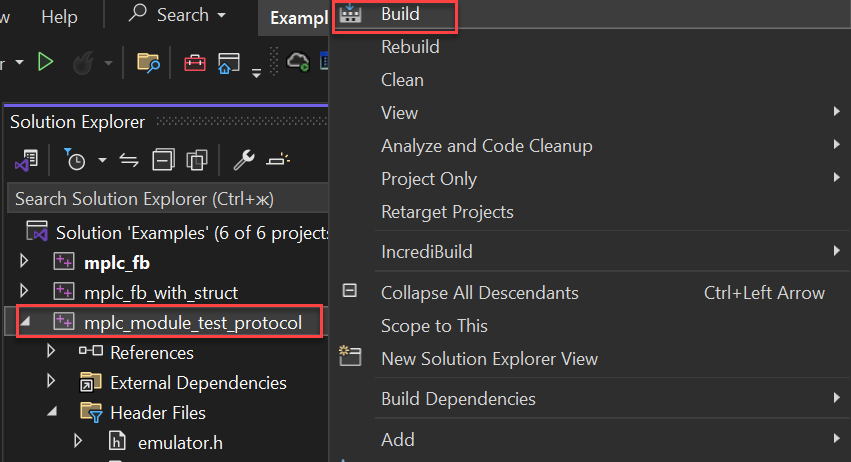Open the Help menu
Image resolution: width=851 pixels, height=462 pixels.
coord(59,16)
